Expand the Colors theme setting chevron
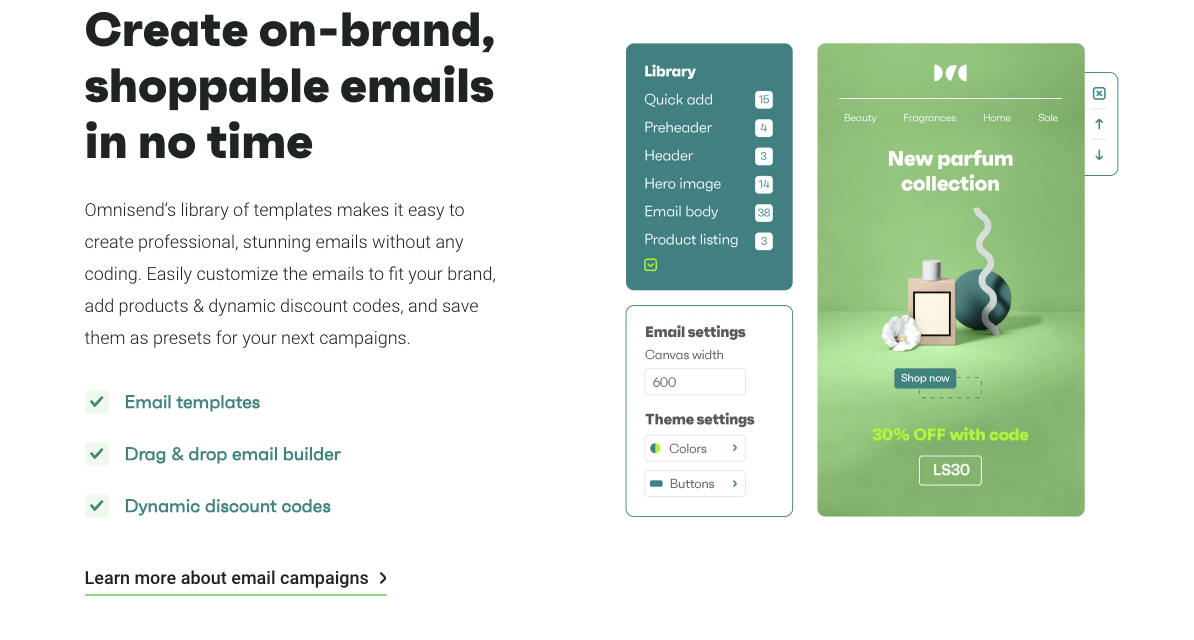 click(x=734, y=448)
